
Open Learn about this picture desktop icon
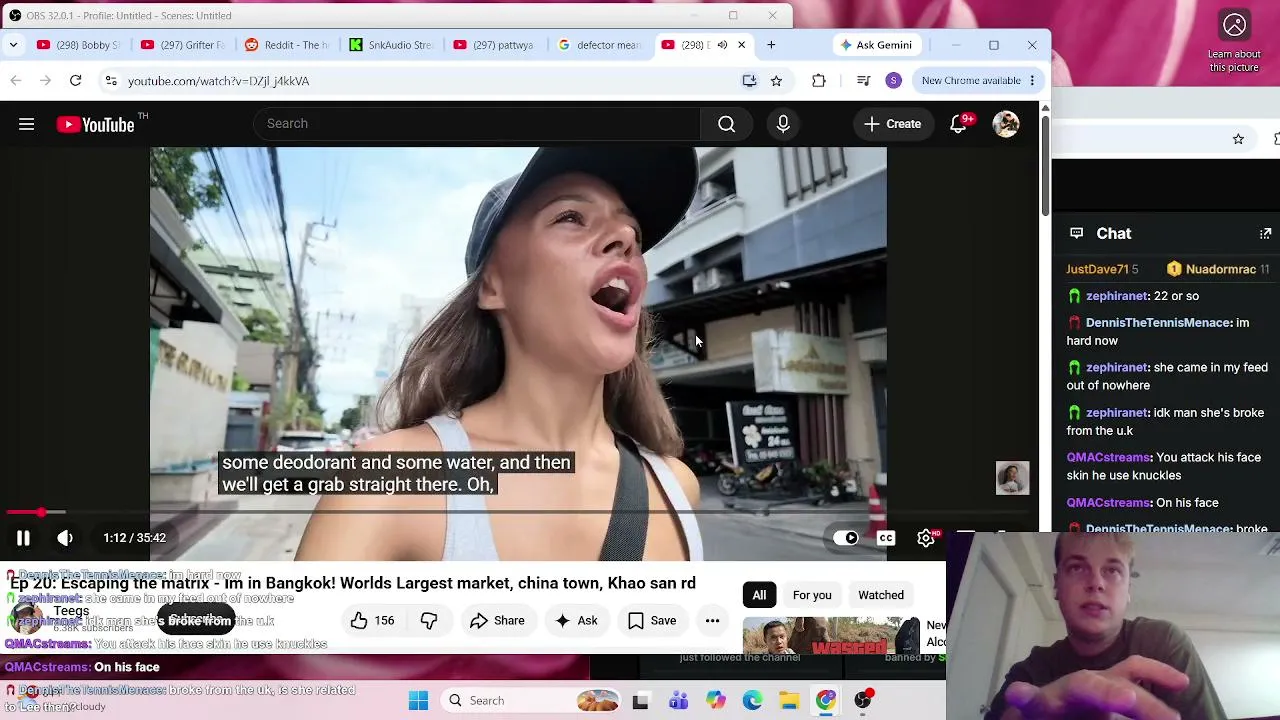point(1234,42)
